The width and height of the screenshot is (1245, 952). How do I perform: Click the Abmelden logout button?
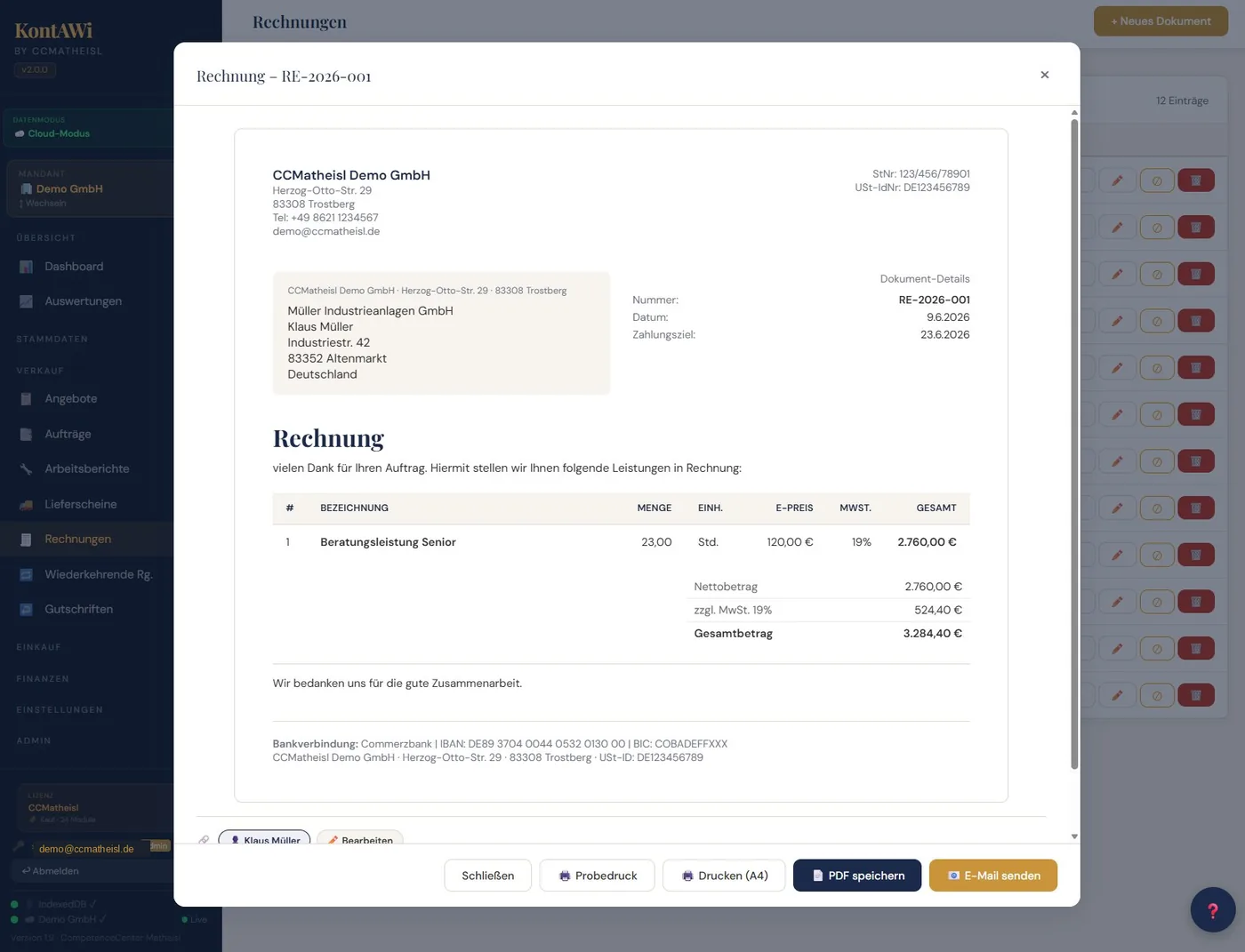(51, 871)
